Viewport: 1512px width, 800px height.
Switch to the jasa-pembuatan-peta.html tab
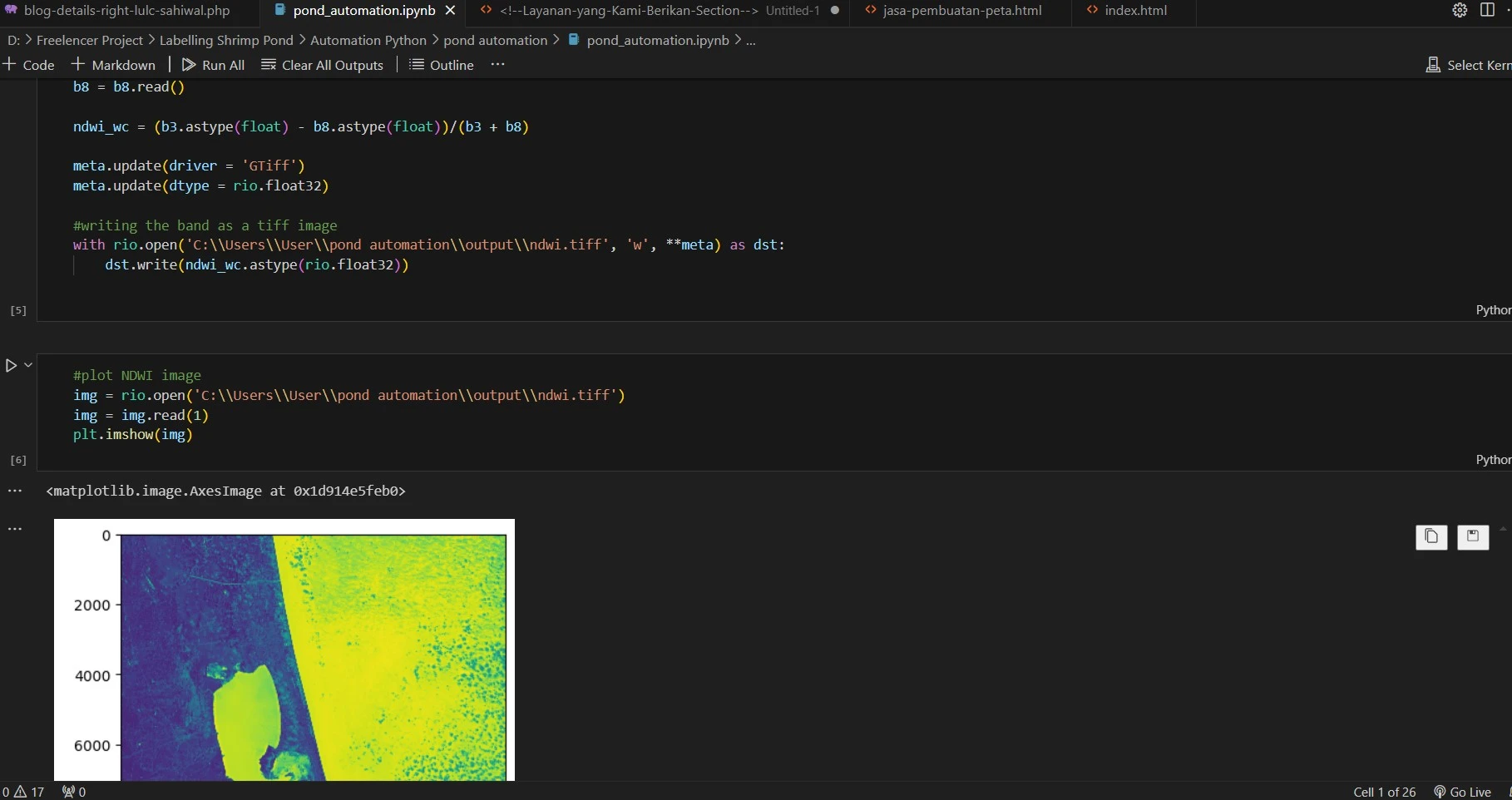coord(961,11)
